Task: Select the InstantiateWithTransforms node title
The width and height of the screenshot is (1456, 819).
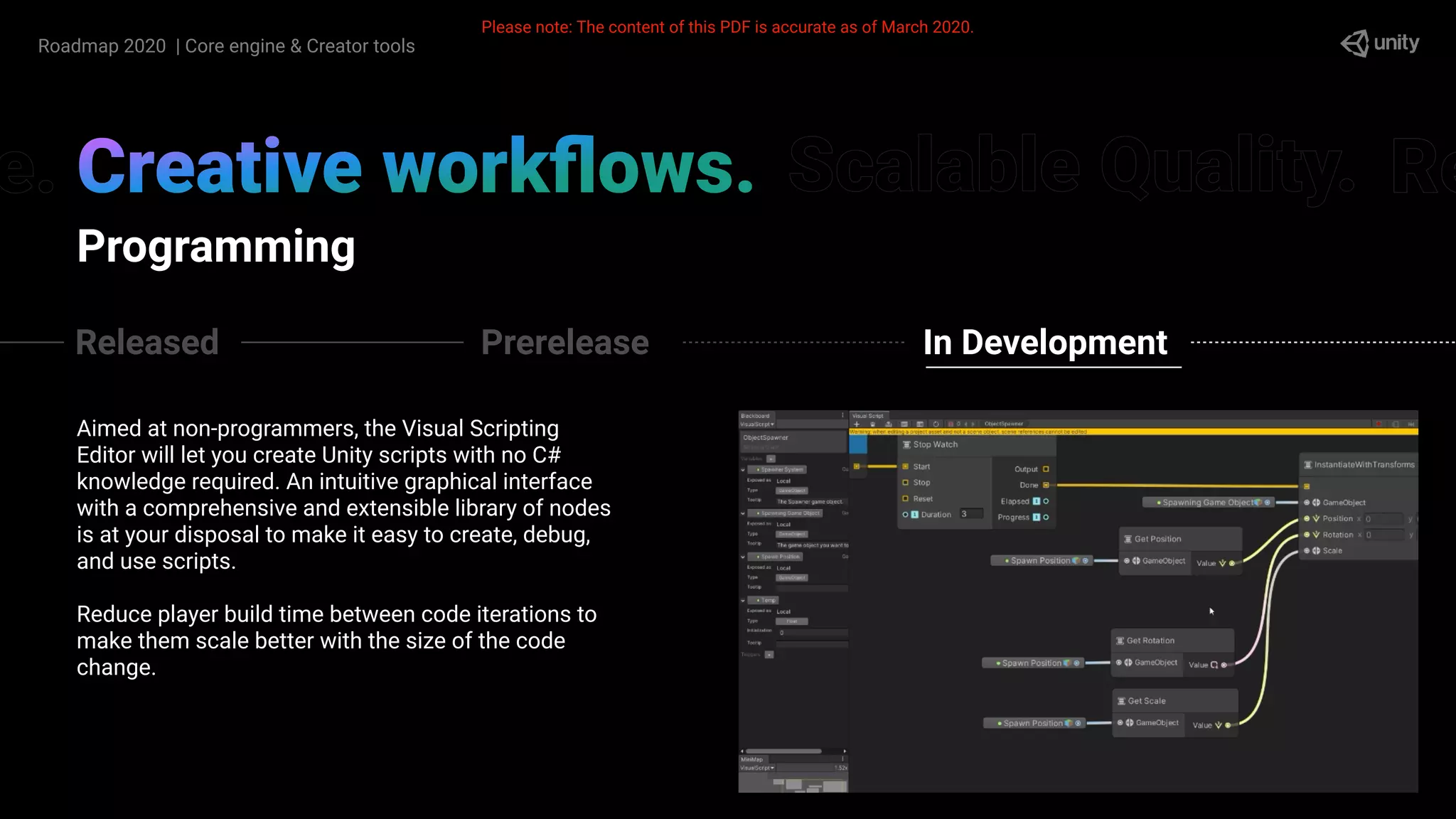Action: 1364,464
